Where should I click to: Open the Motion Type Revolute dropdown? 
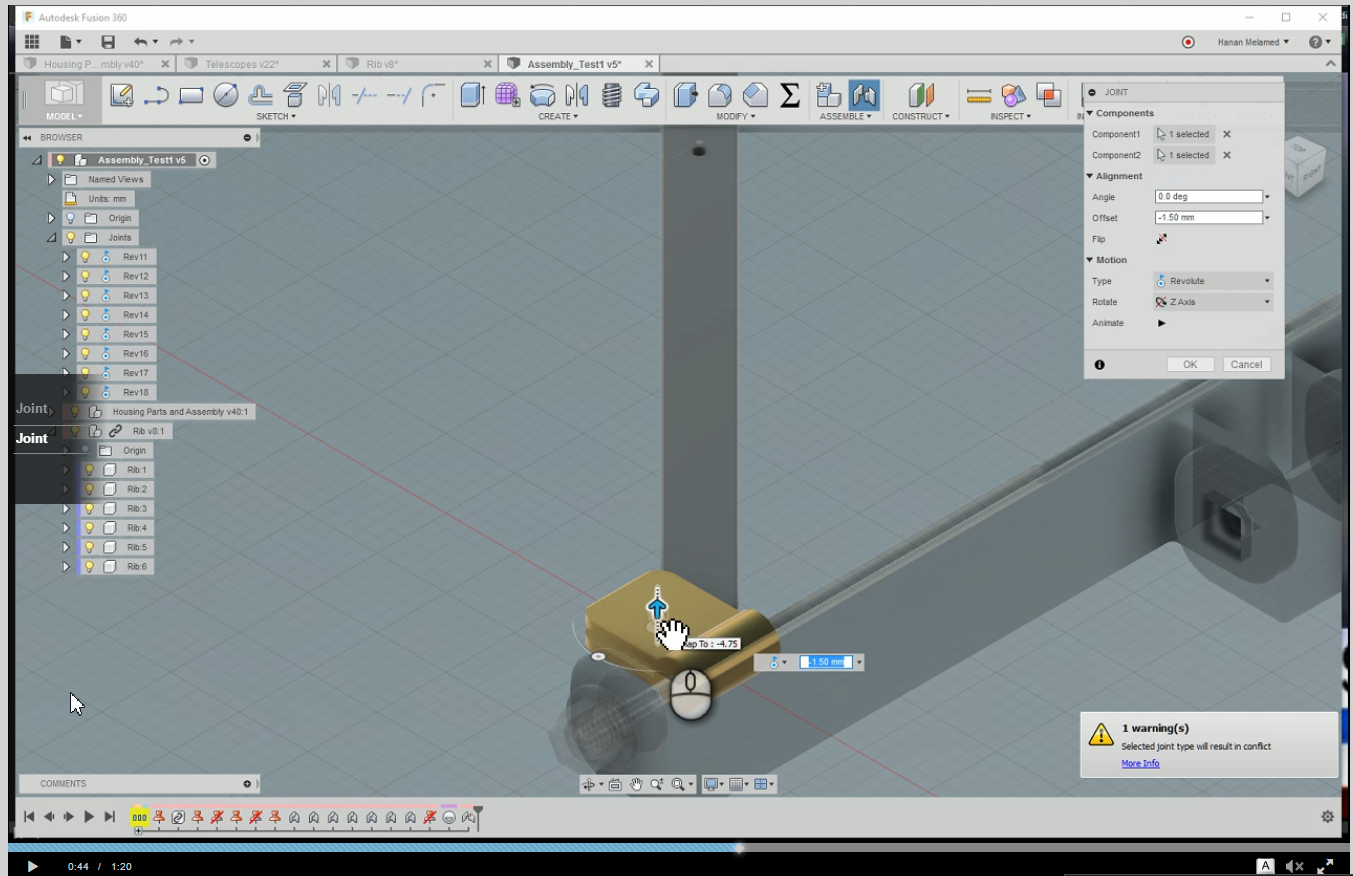pyautogui.click(x=1213, y=281)
